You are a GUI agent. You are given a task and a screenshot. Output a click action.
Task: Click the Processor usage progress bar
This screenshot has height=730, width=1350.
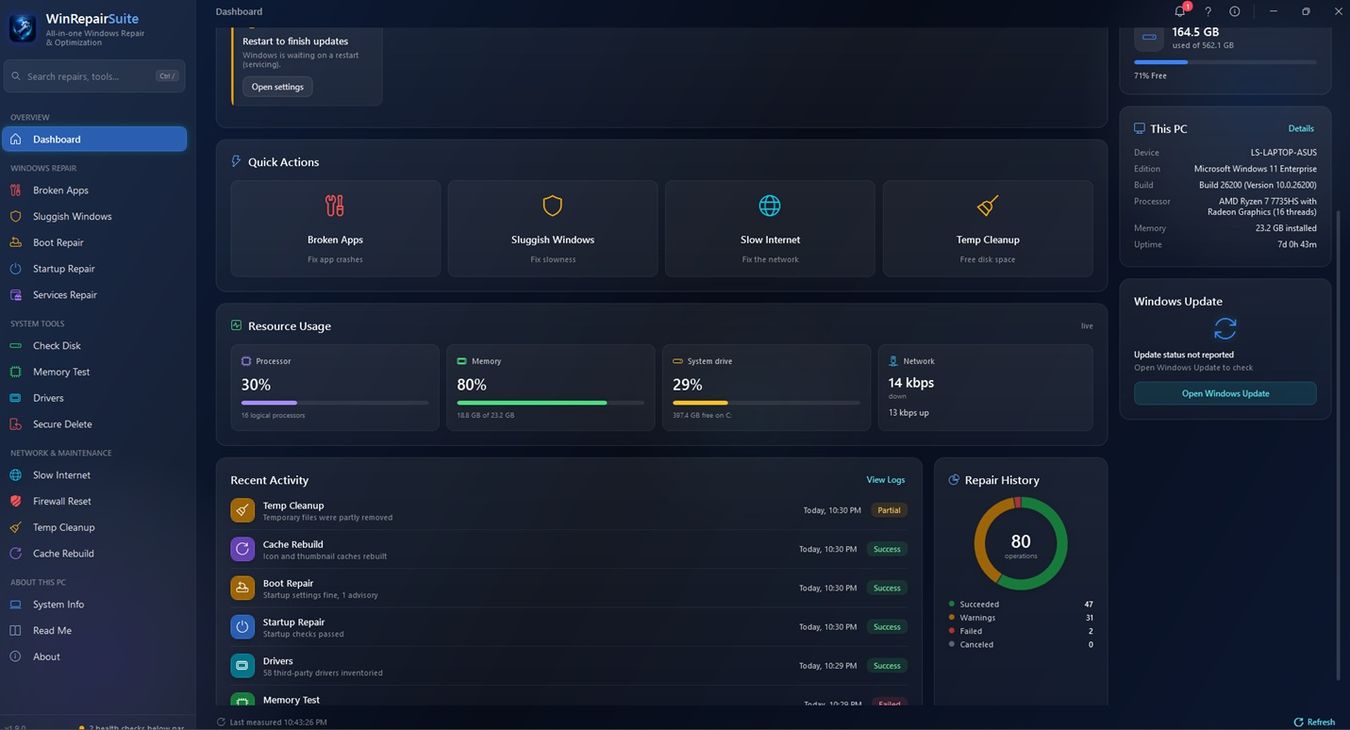[x=335, y=403]
